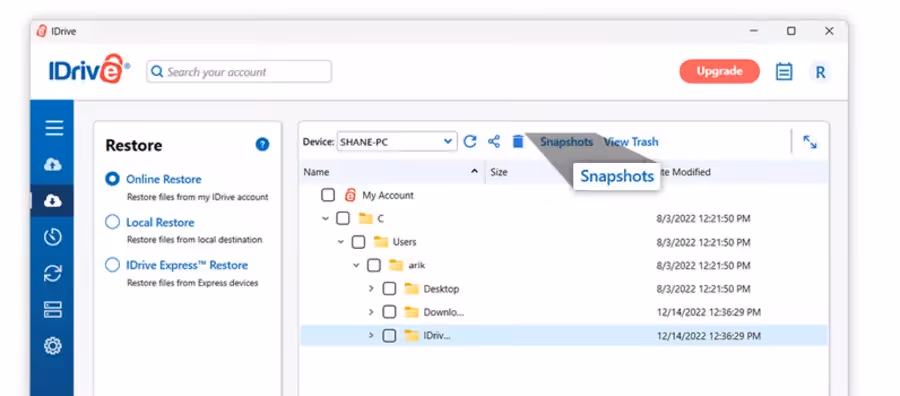Click the Users folder icon

point(381,242)
